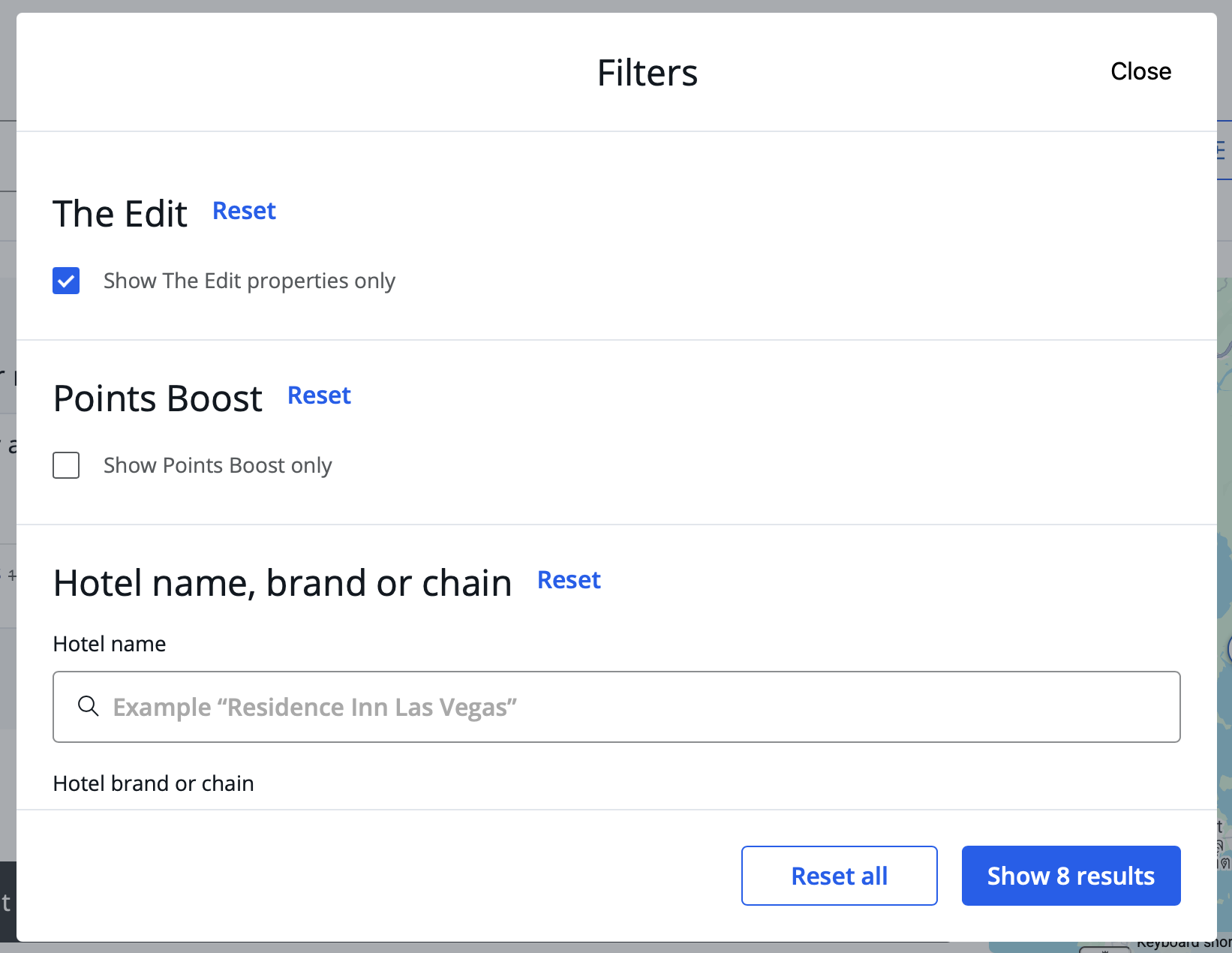1232x953 pixels.
Task: Reset The Edit filter section
Action: [244, 211]
